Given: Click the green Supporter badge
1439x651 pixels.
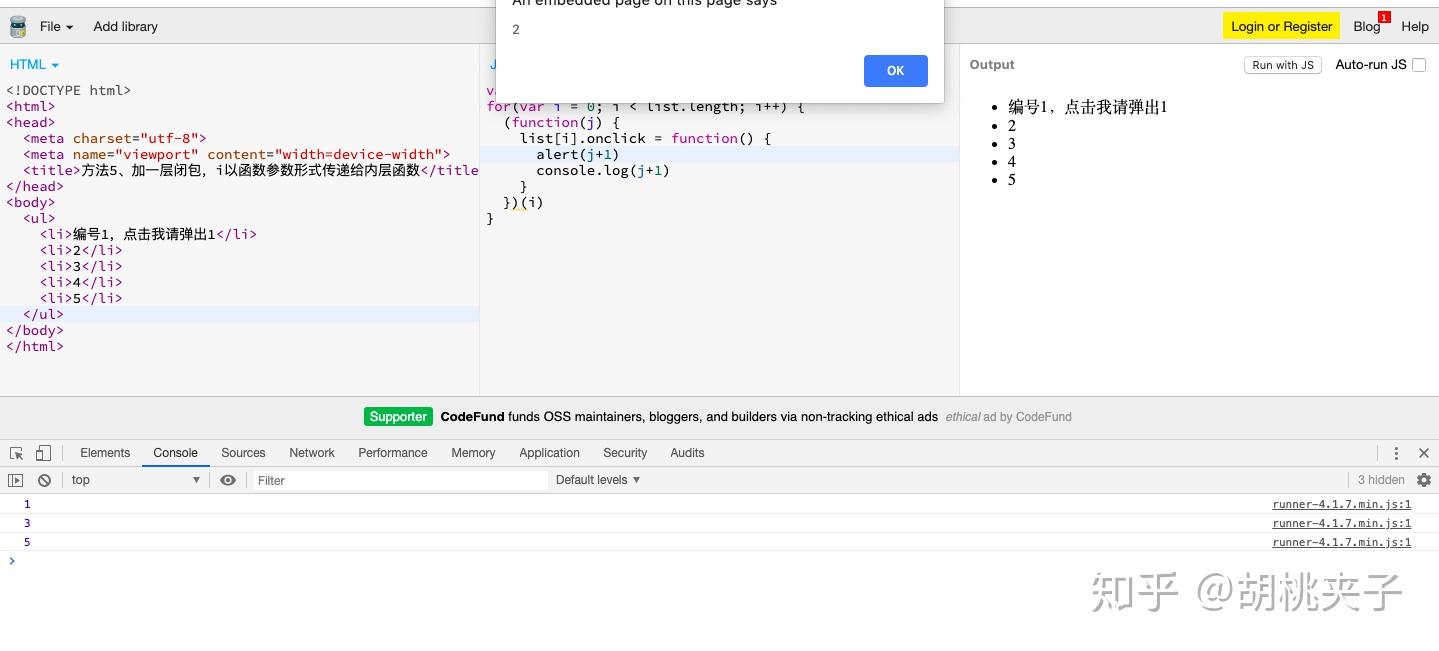Looking at the screenshot, I should point(398,417).
